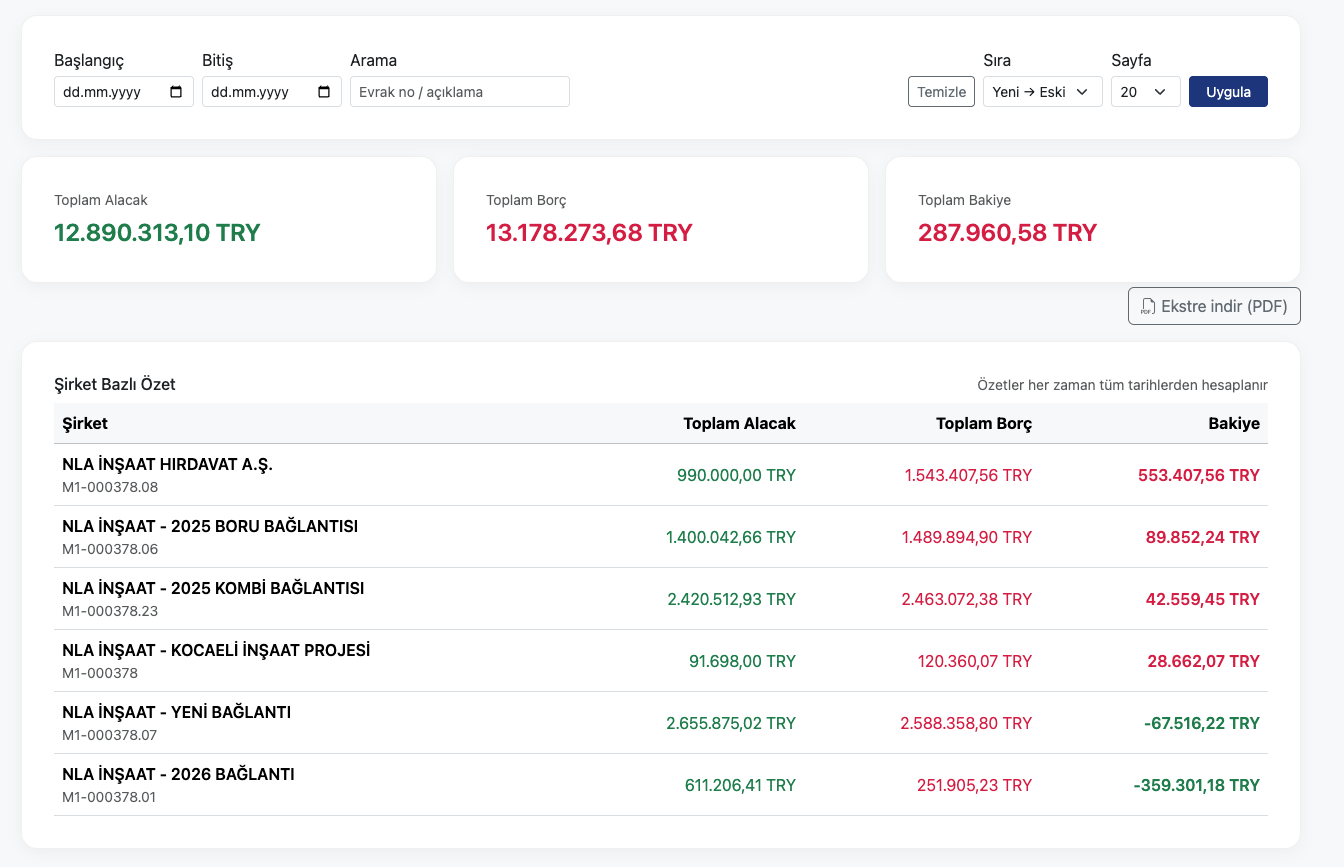Click the Şirket column header

coord(85,423)
